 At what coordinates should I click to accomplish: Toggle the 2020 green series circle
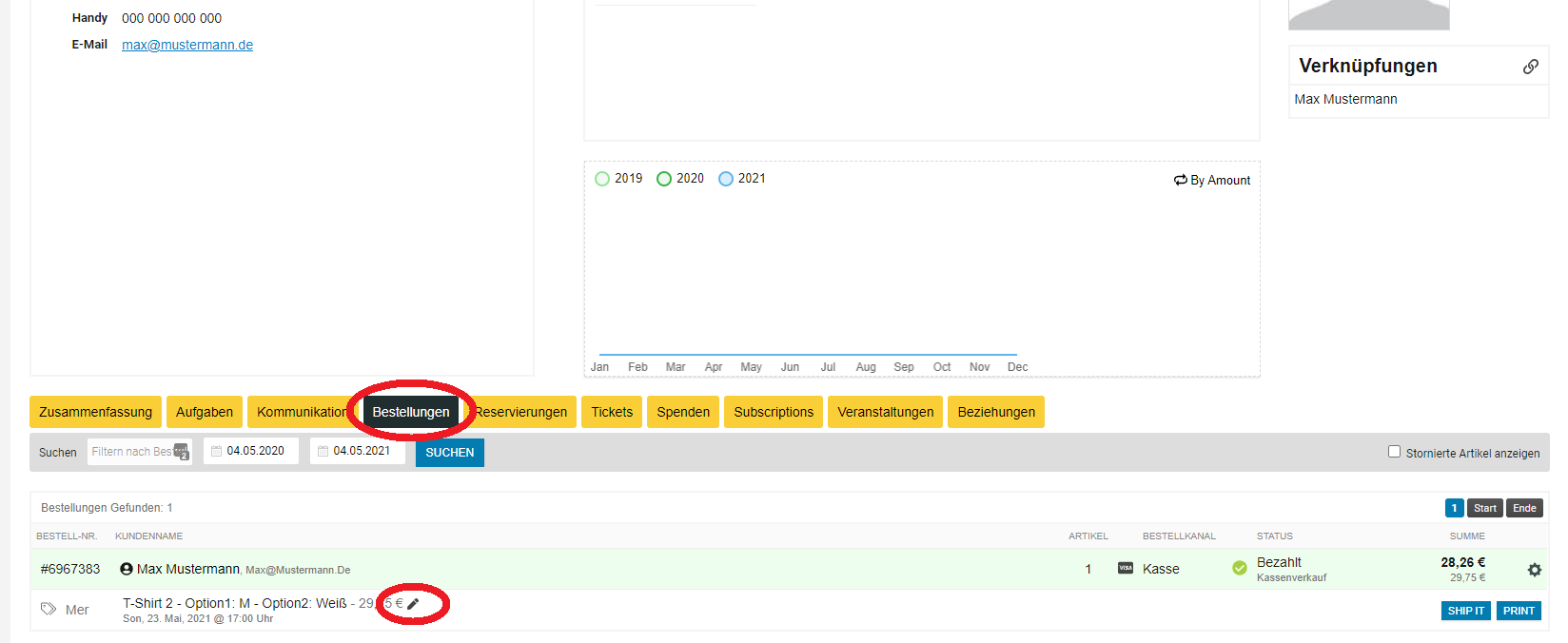664,179
